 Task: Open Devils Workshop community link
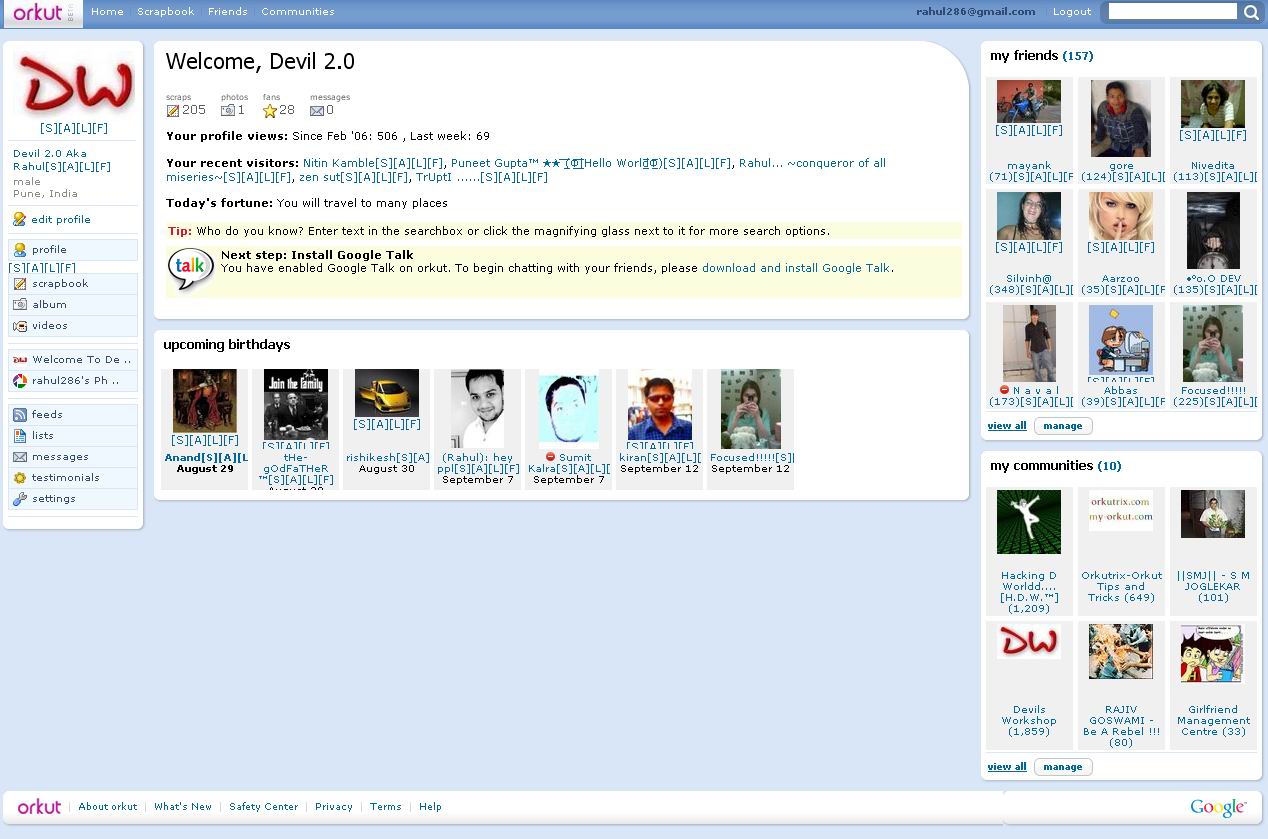(x=1029, y=721)
